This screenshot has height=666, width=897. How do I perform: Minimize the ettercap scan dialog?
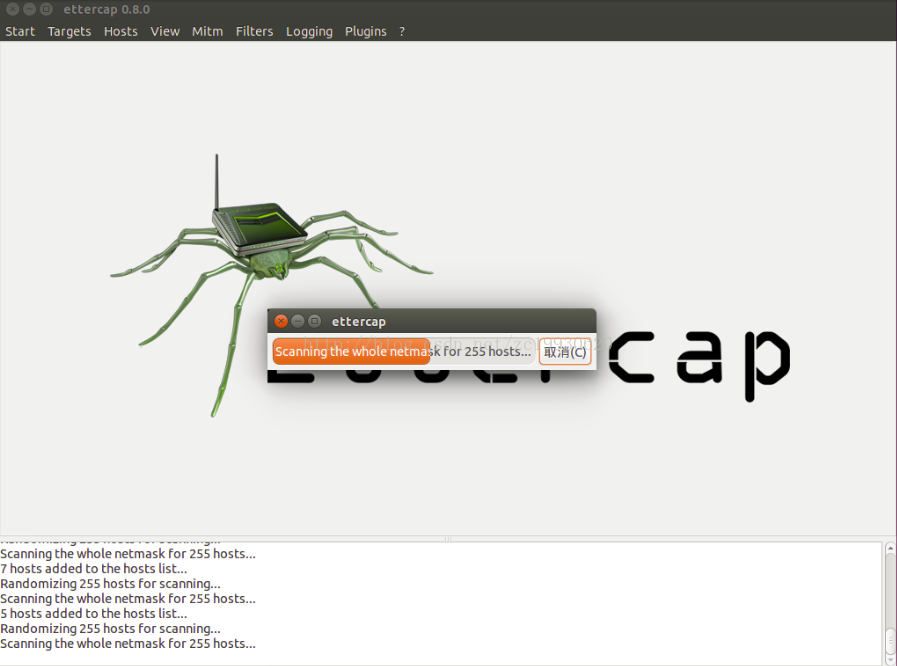pyautogui.click(x=297, y=321)
